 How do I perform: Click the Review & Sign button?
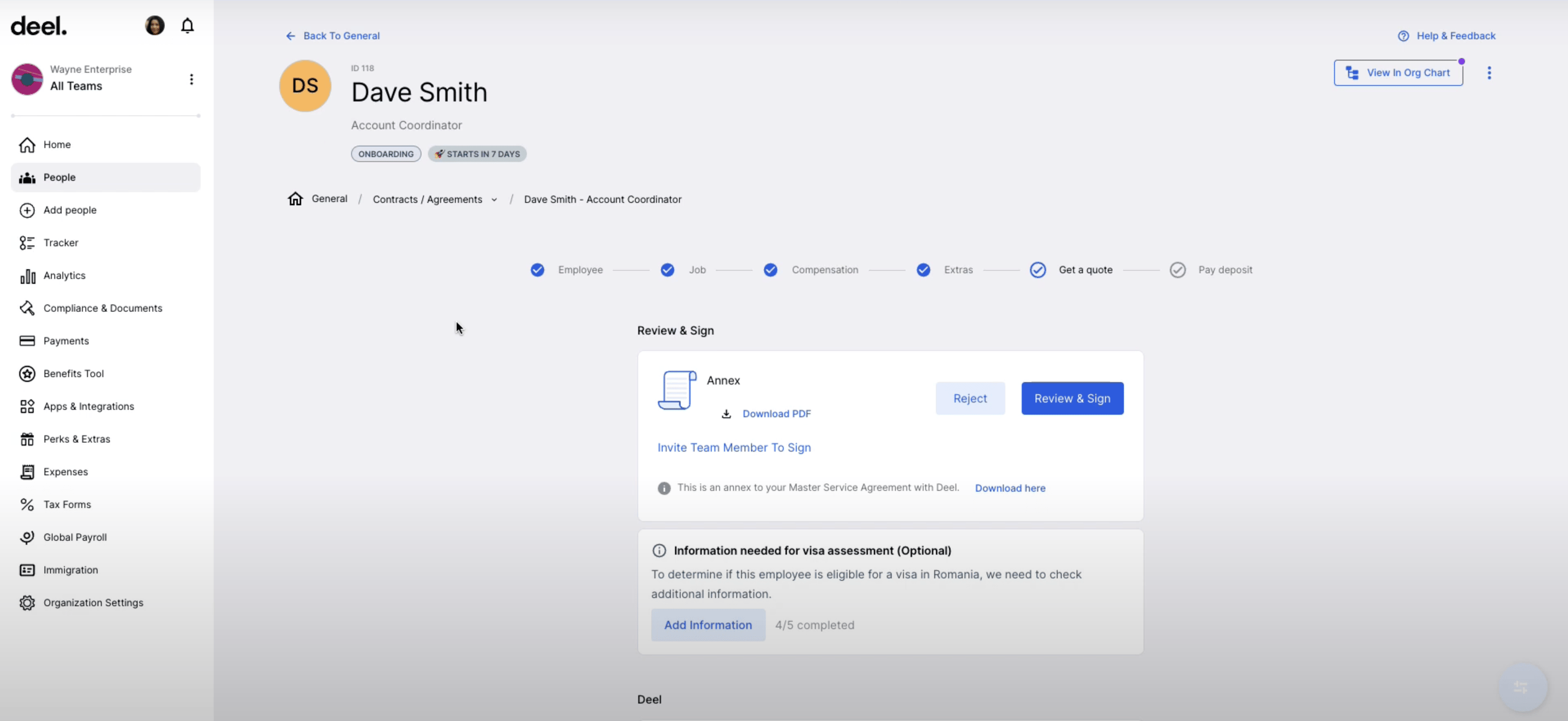pyautogui.click(x=1072, y=398)
